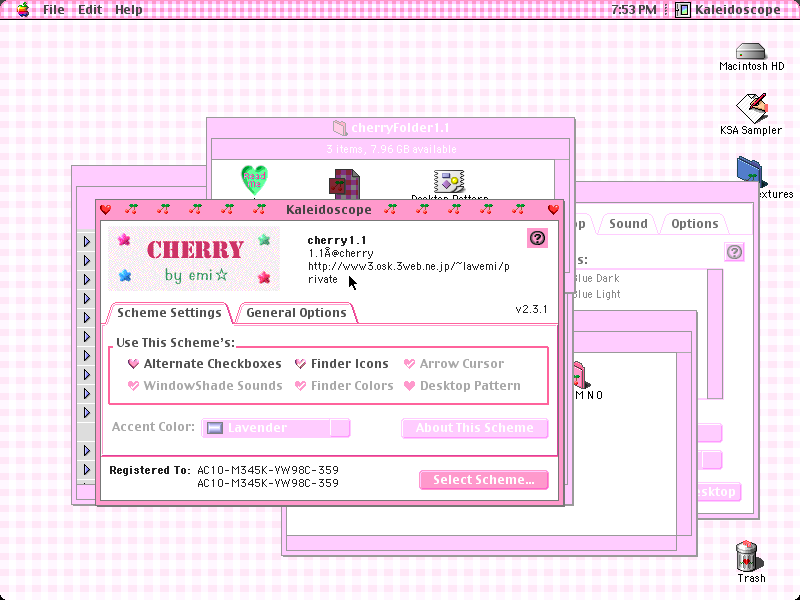
Task: Open the Edit menu
Action: (90, 10)
